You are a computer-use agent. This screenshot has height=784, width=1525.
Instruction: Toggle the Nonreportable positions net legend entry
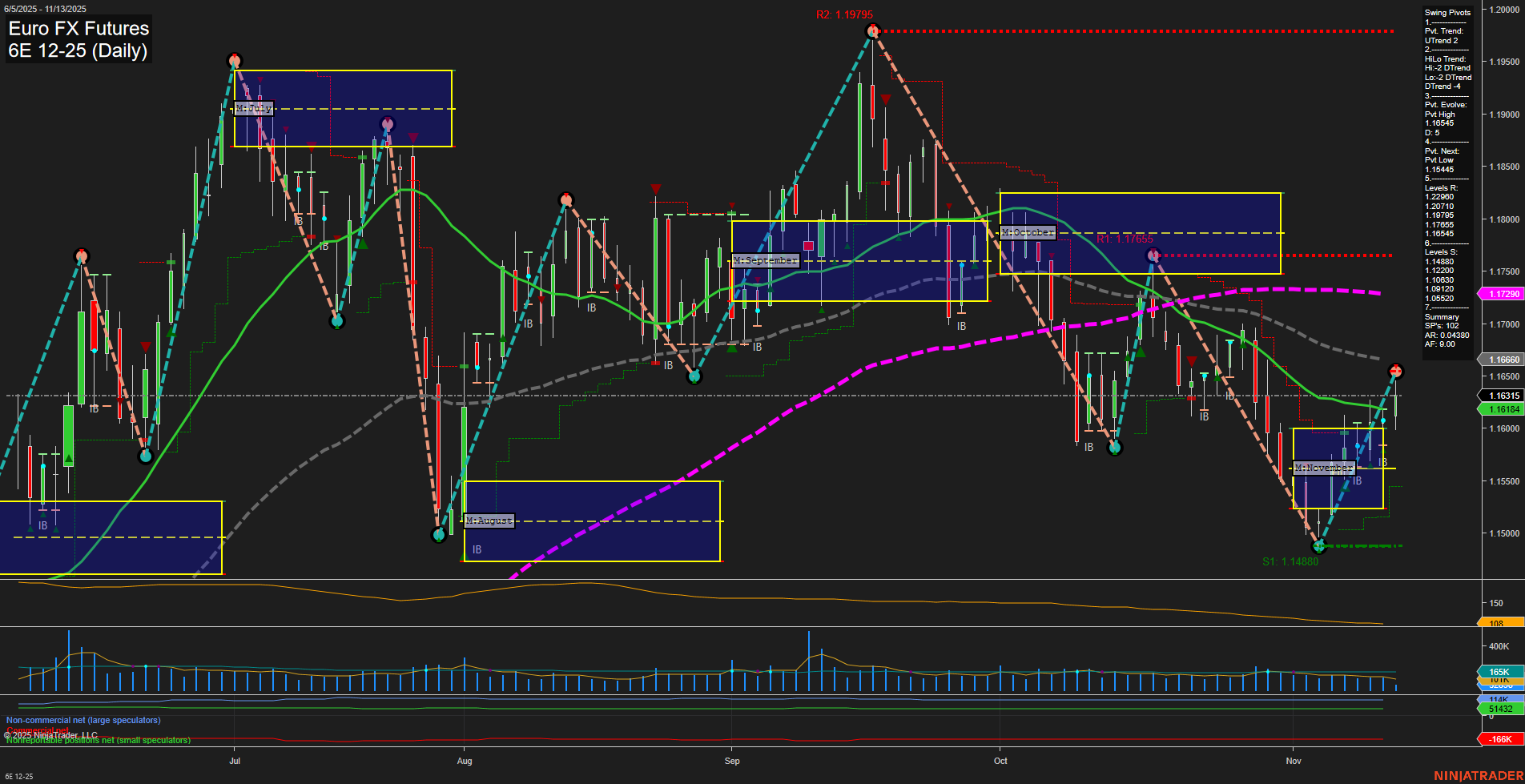[x=98, y=740]
